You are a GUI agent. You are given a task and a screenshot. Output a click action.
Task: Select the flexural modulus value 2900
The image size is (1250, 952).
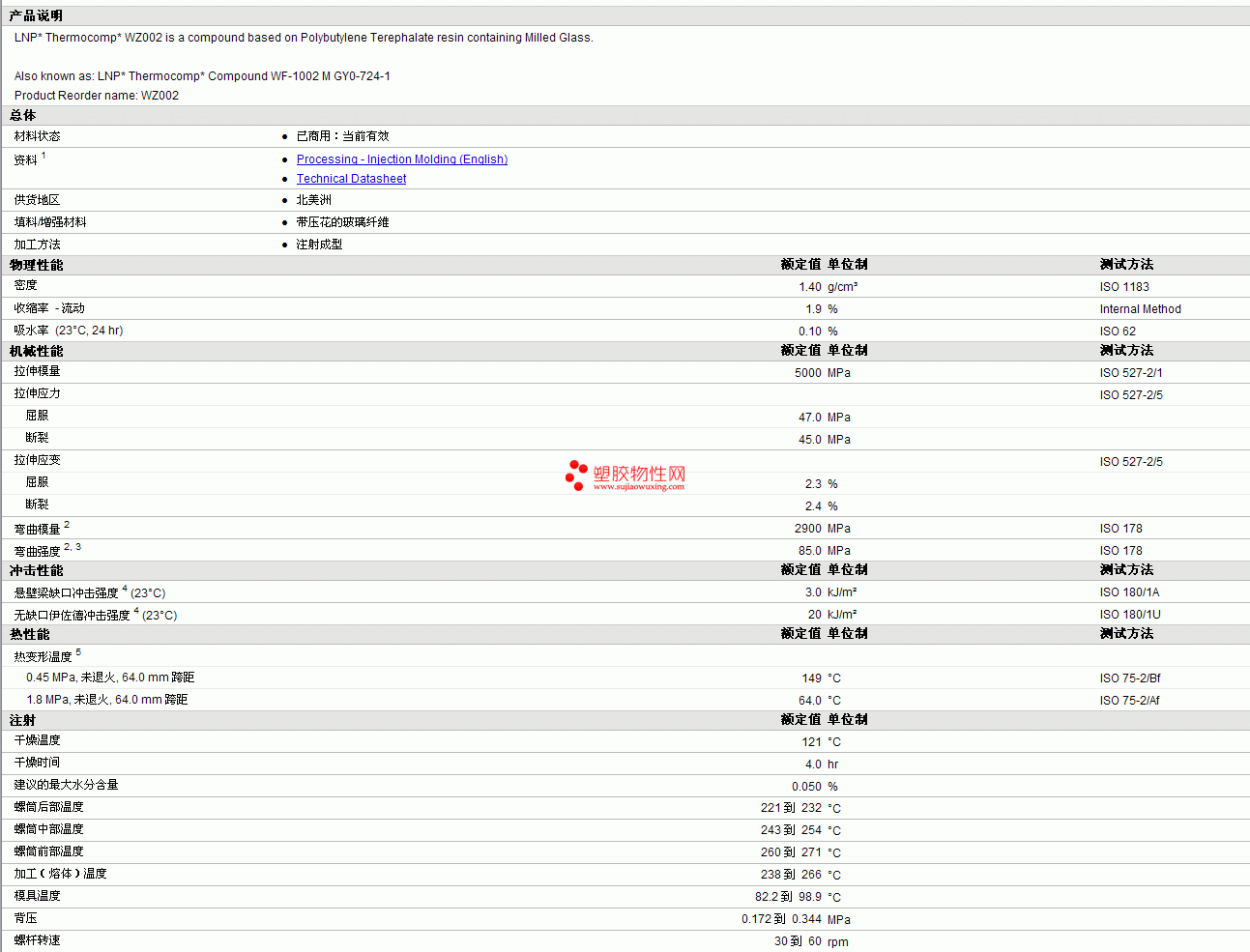[x=808, y=529]
